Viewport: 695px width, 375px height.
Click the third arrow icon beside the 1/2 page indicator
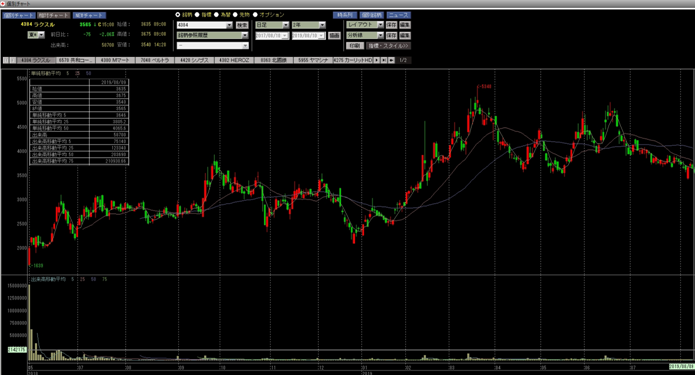pos(391,60)
